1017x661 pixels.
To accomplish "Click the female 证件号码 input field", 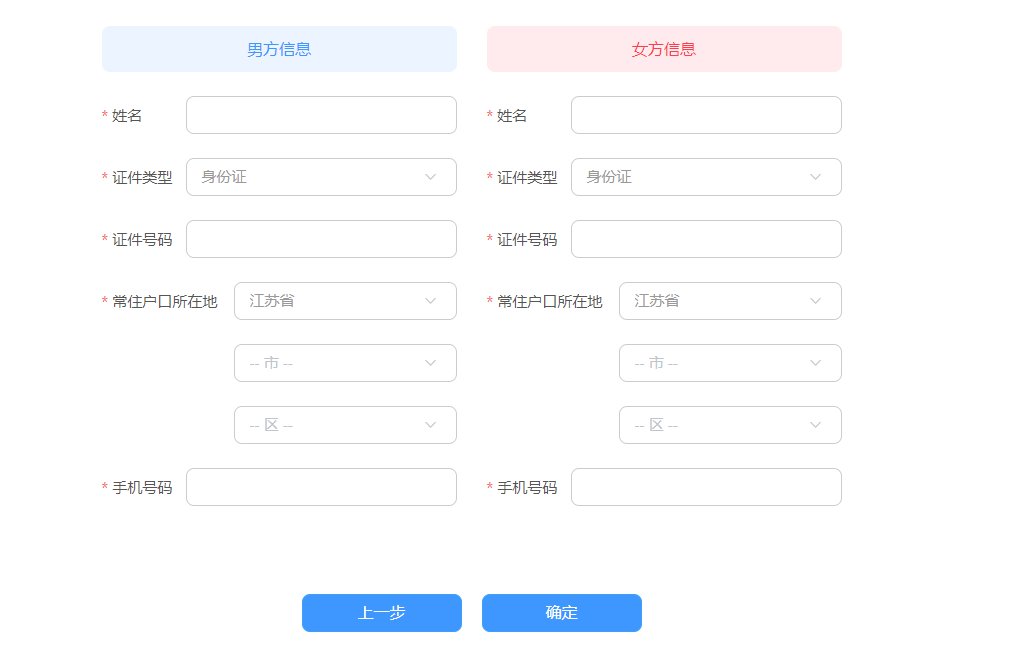I will tap(706, 239).
